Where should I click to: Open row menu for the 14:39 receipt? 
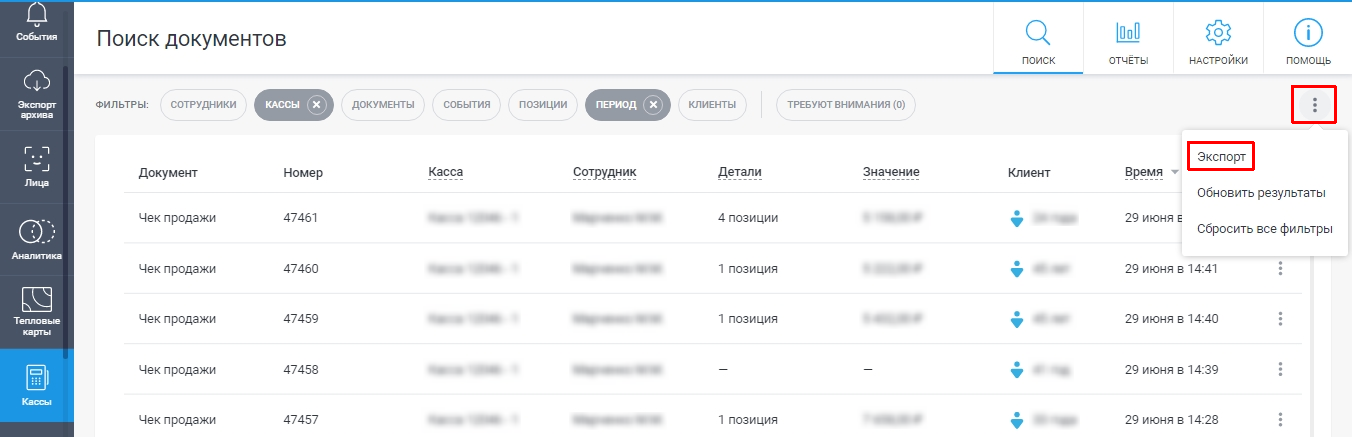point(1280,369)
